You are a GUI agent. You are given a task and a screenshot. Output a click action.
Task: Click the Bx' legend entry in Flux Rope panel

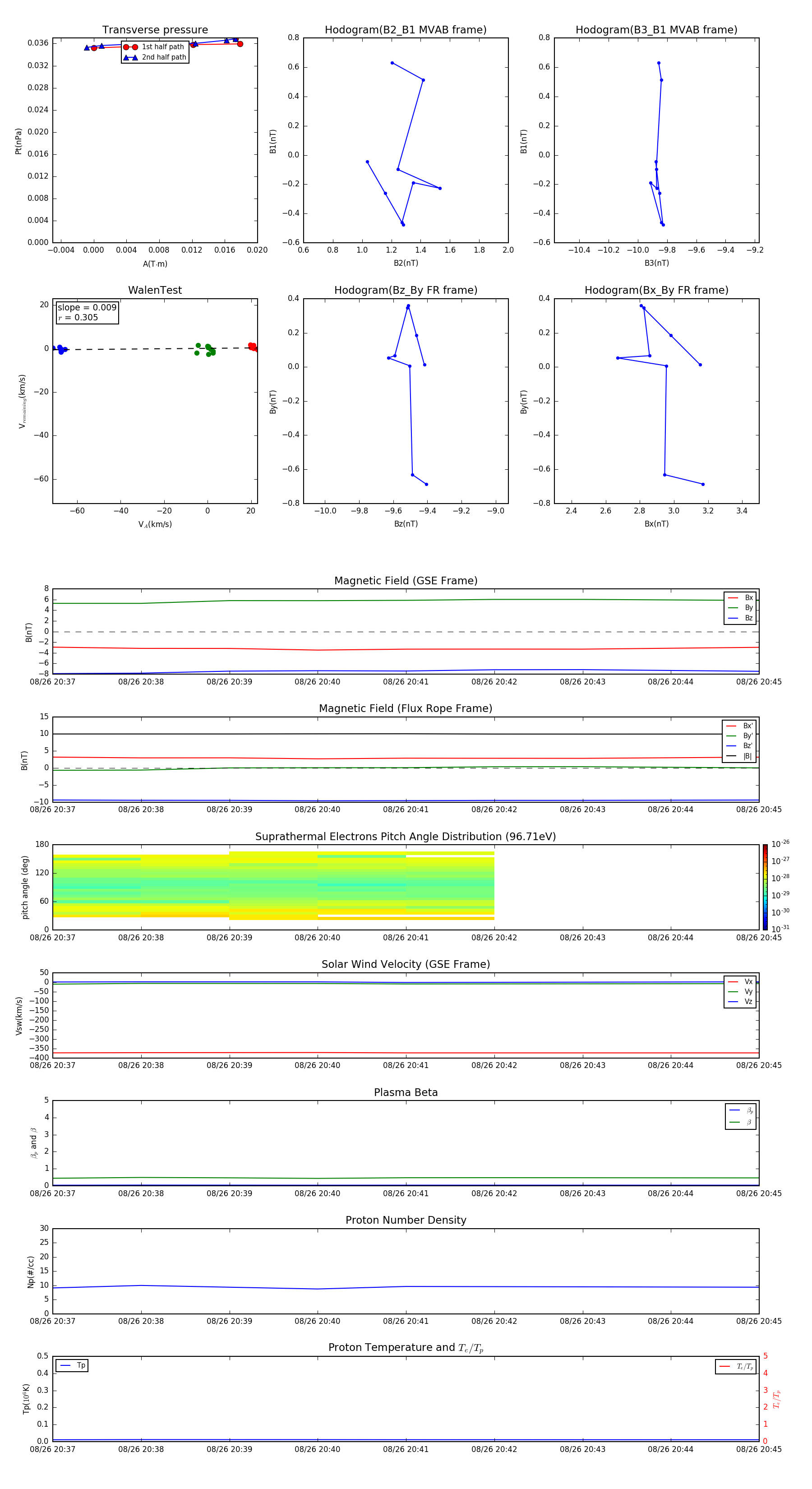[740, 726]
